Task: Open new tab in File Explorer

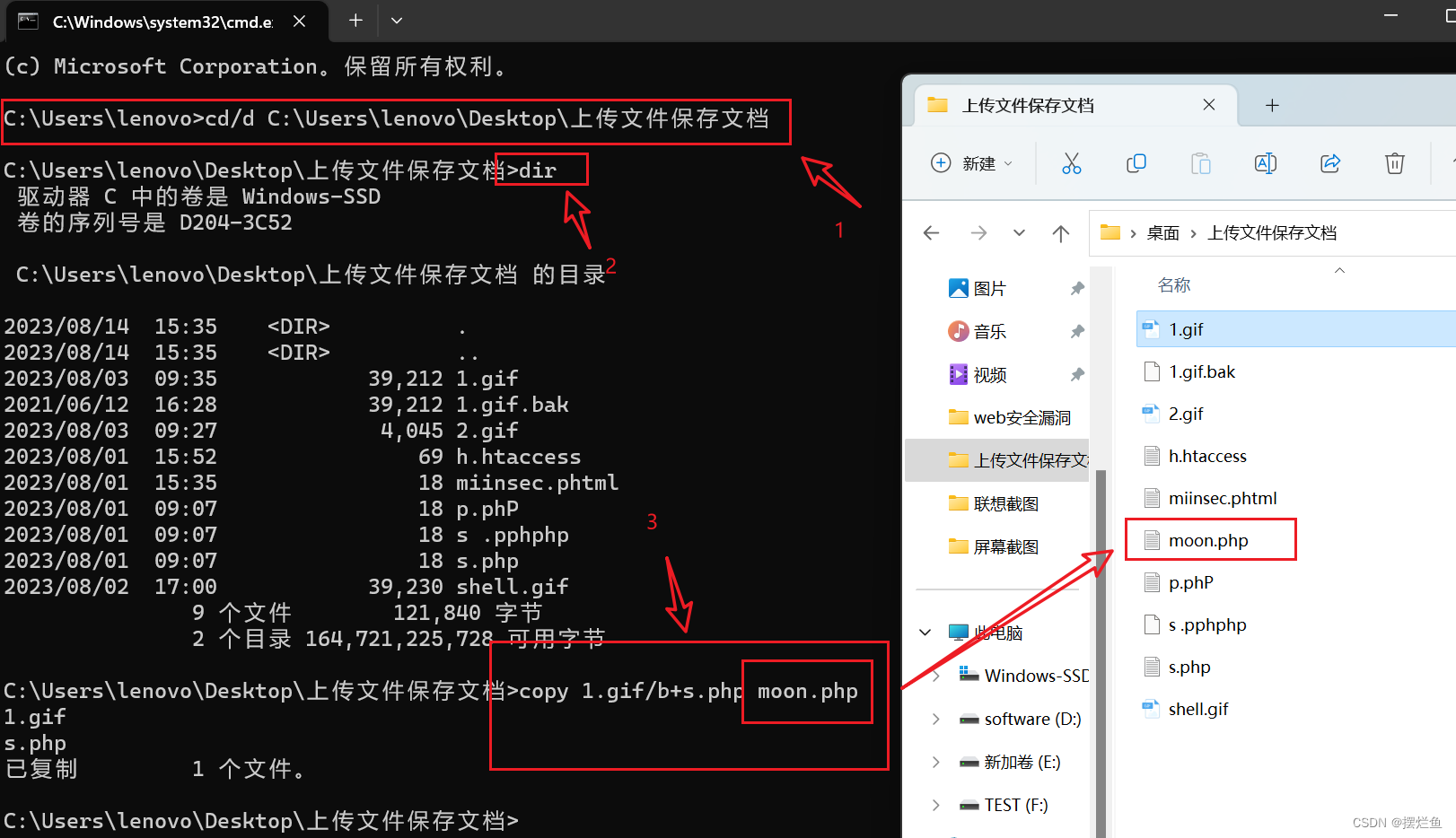Action: coord(1272,106)
